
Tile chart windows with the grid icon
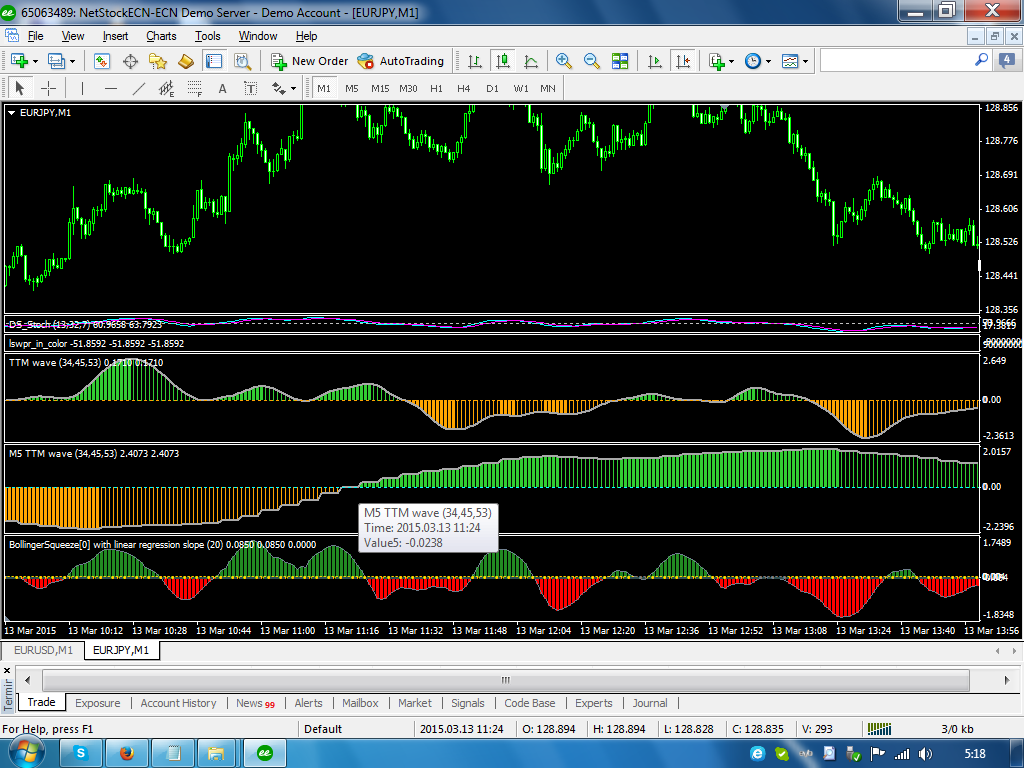pos(620,61)
